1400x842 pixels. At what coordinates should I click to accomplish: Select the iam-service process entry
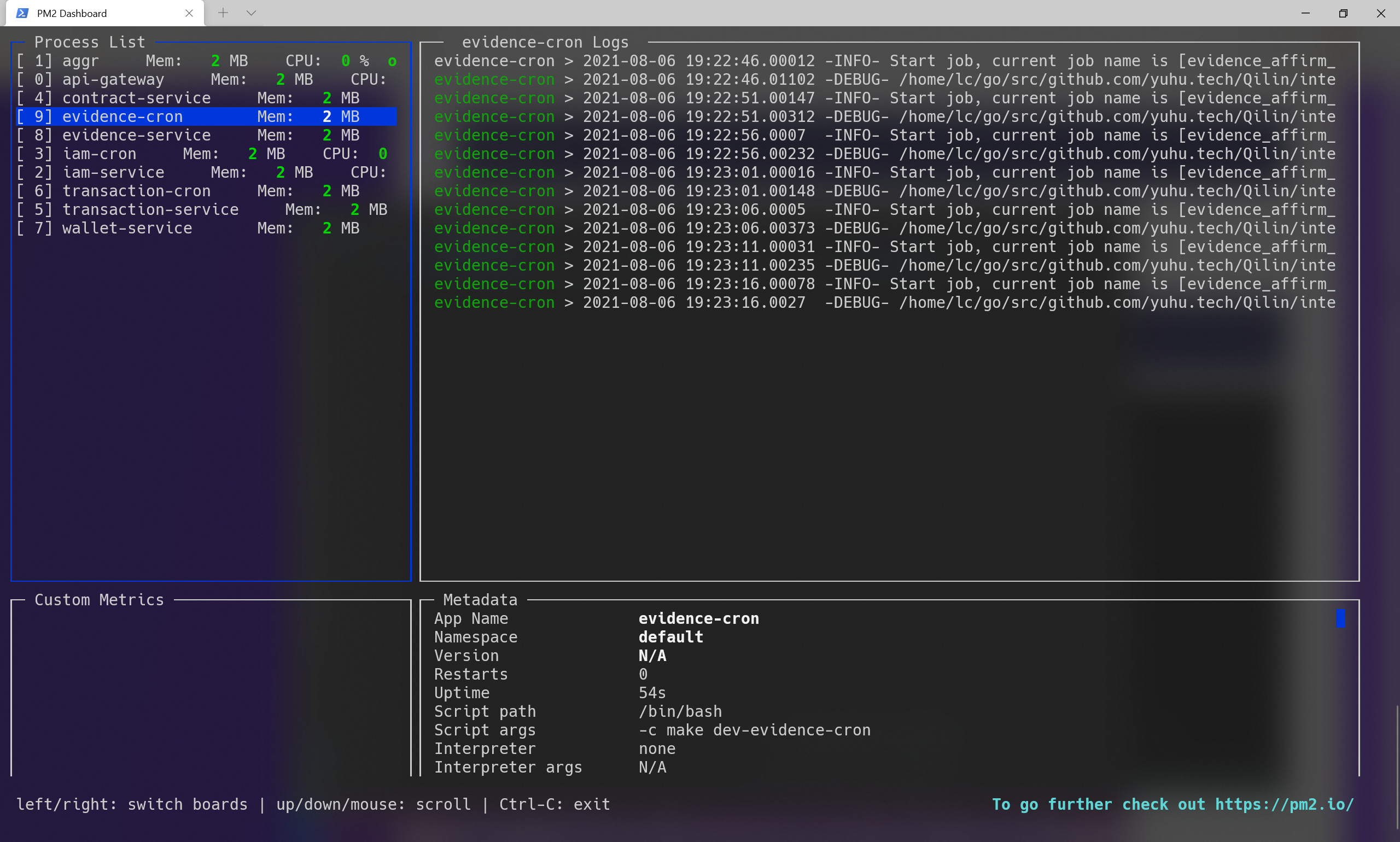112,172
